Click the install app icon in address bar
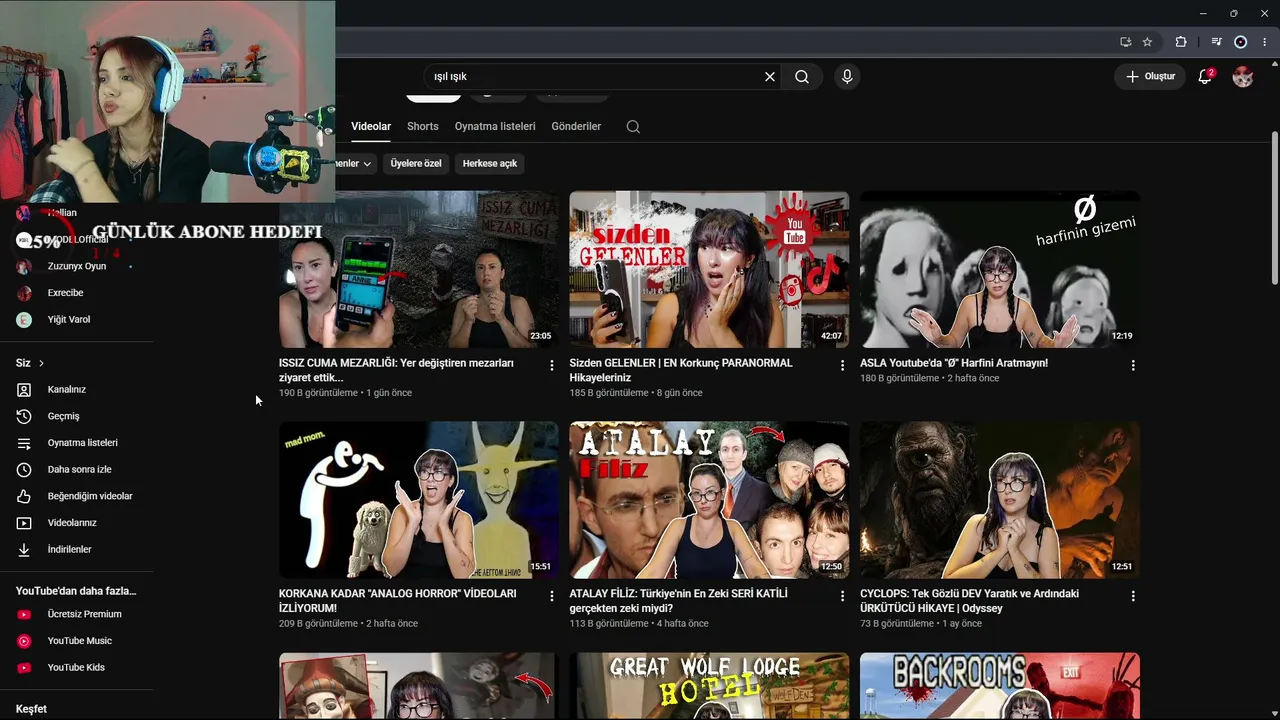1280x720 pixels. pyautogui.click(x=1126, y=42)
